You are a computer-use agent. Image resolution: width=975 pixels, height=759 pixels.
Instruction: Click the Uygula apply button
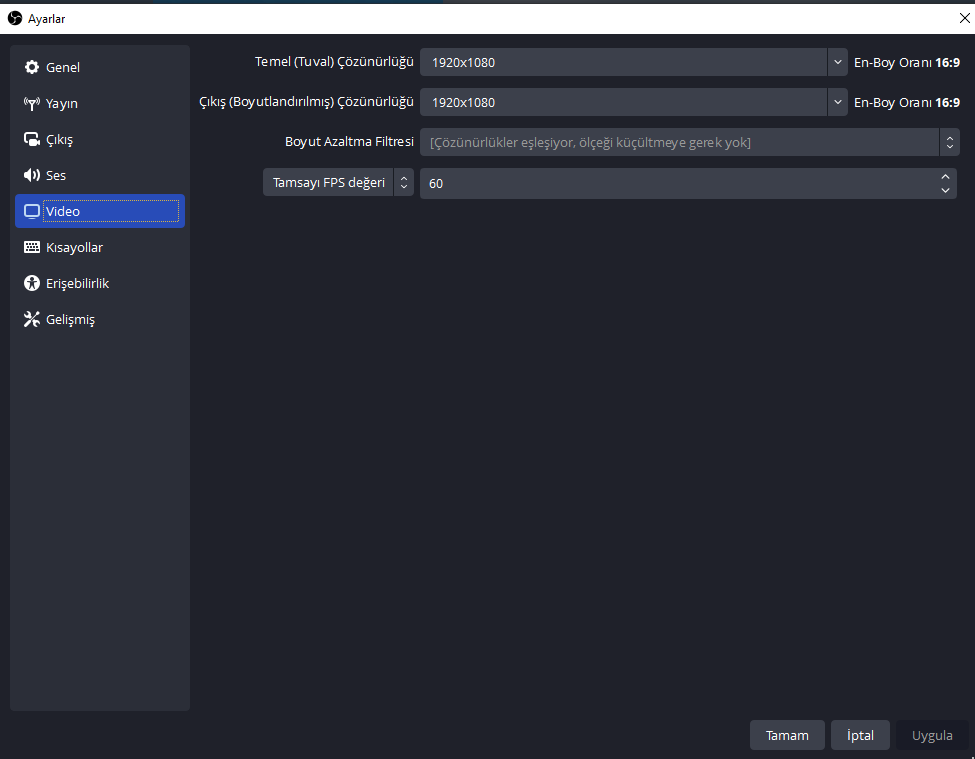click(x=932, y=735)
